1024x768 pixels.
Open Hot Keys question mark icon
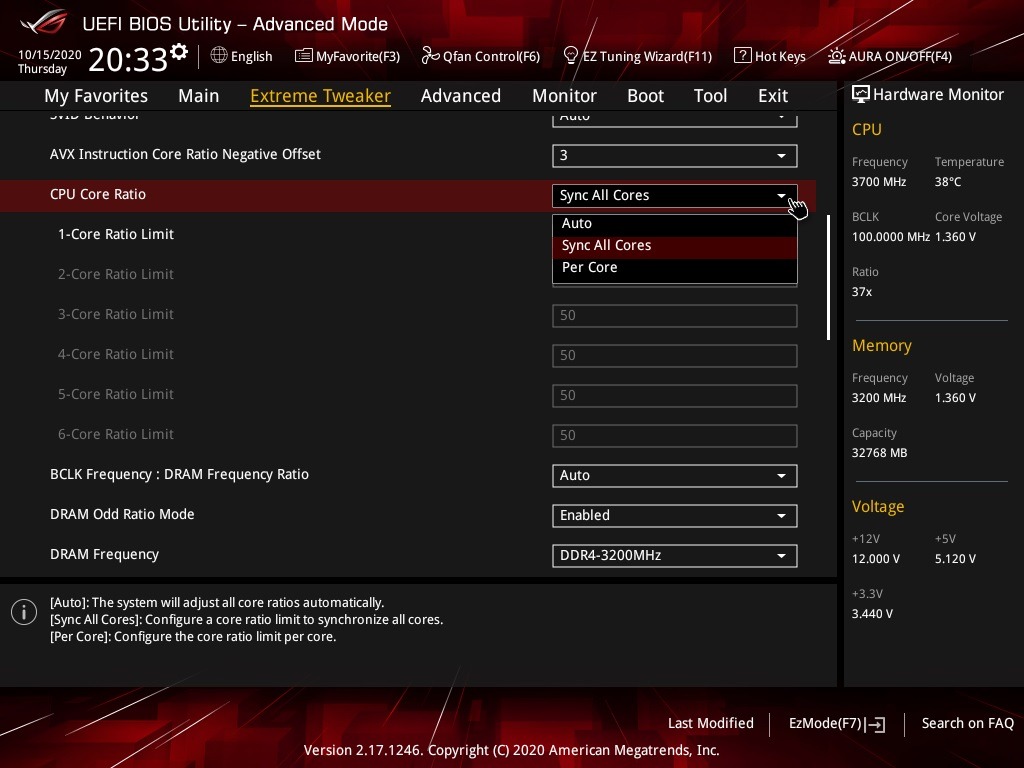tap(743, 56)
